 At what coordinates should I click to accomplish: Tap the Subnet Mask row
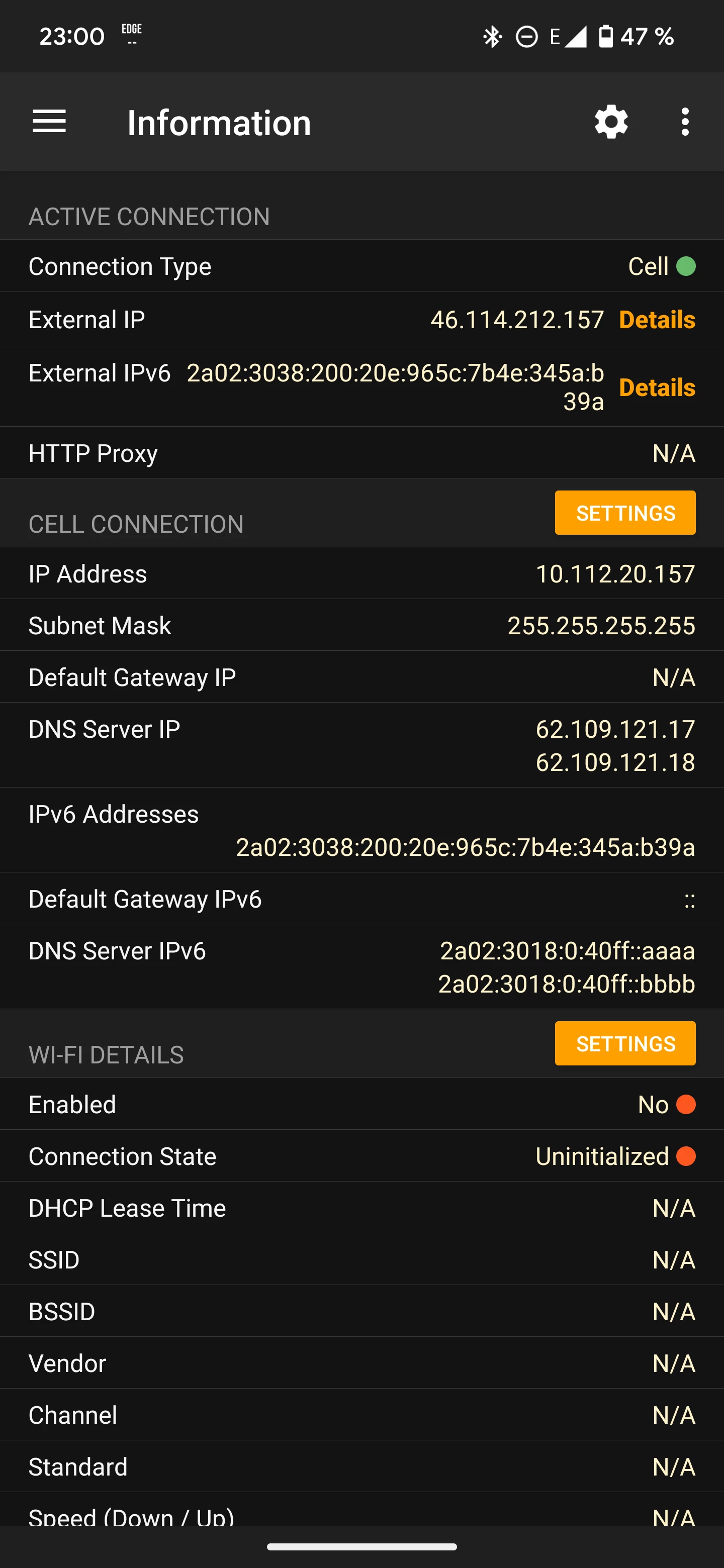pyautogui.click(x=361, y=625)
